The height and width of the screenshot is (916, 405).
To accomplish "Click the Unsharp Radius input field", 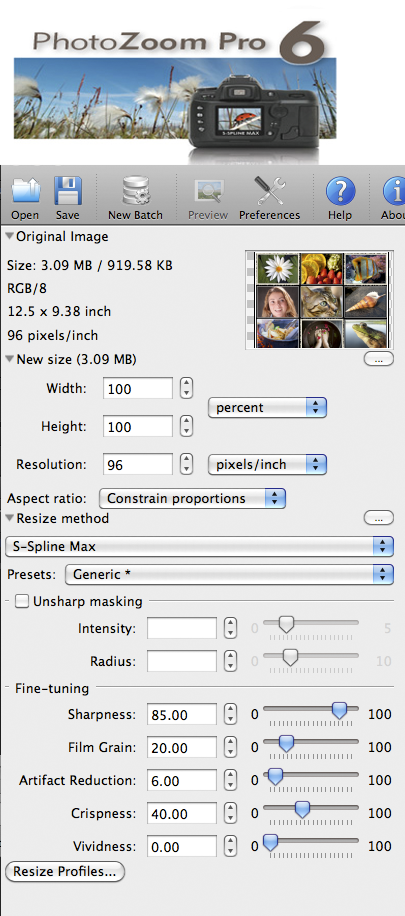I will [x=182, y=661].
